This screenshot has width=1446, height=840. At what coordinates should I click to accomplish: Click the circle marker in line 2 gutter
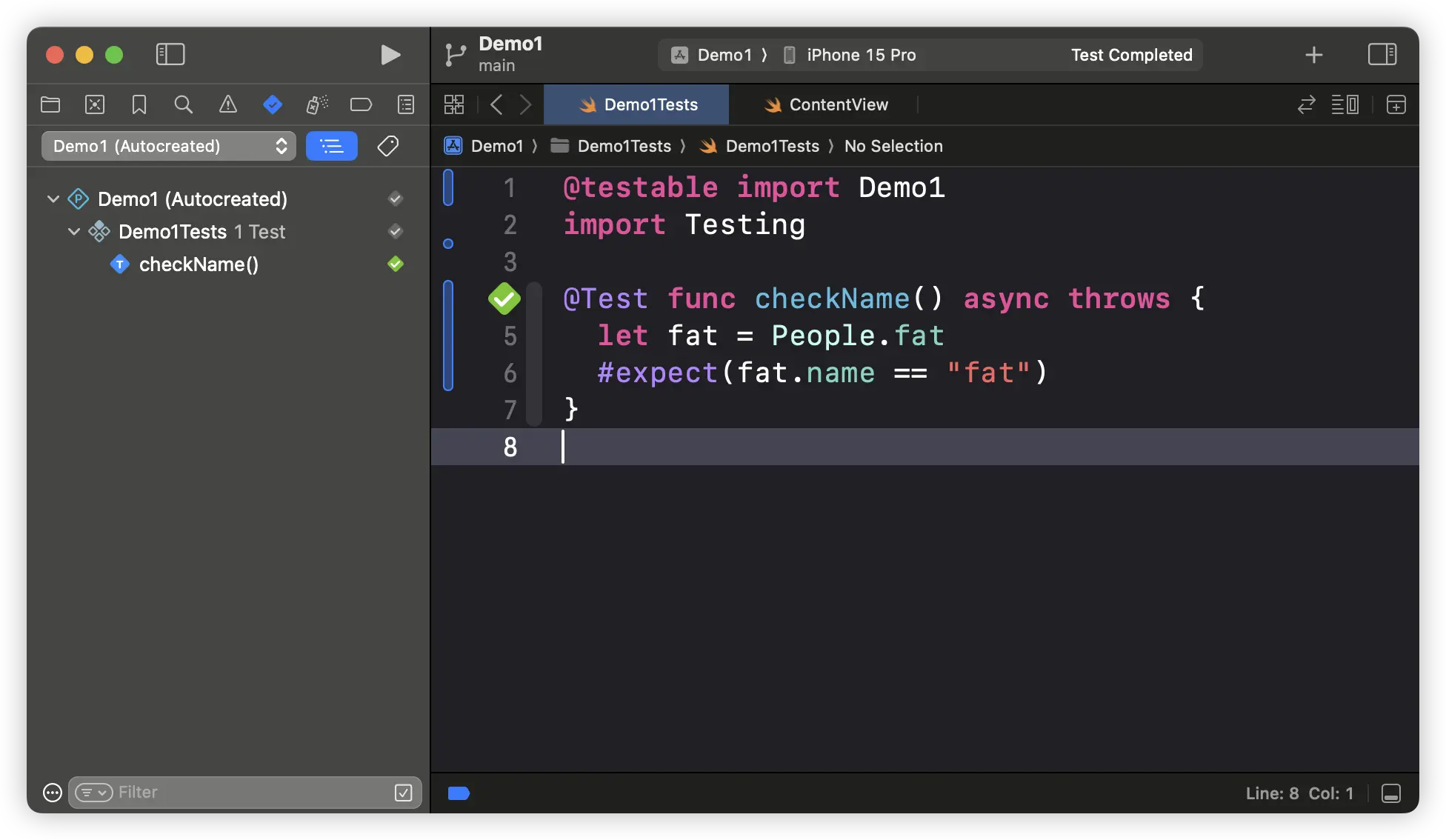click(448, 244)
